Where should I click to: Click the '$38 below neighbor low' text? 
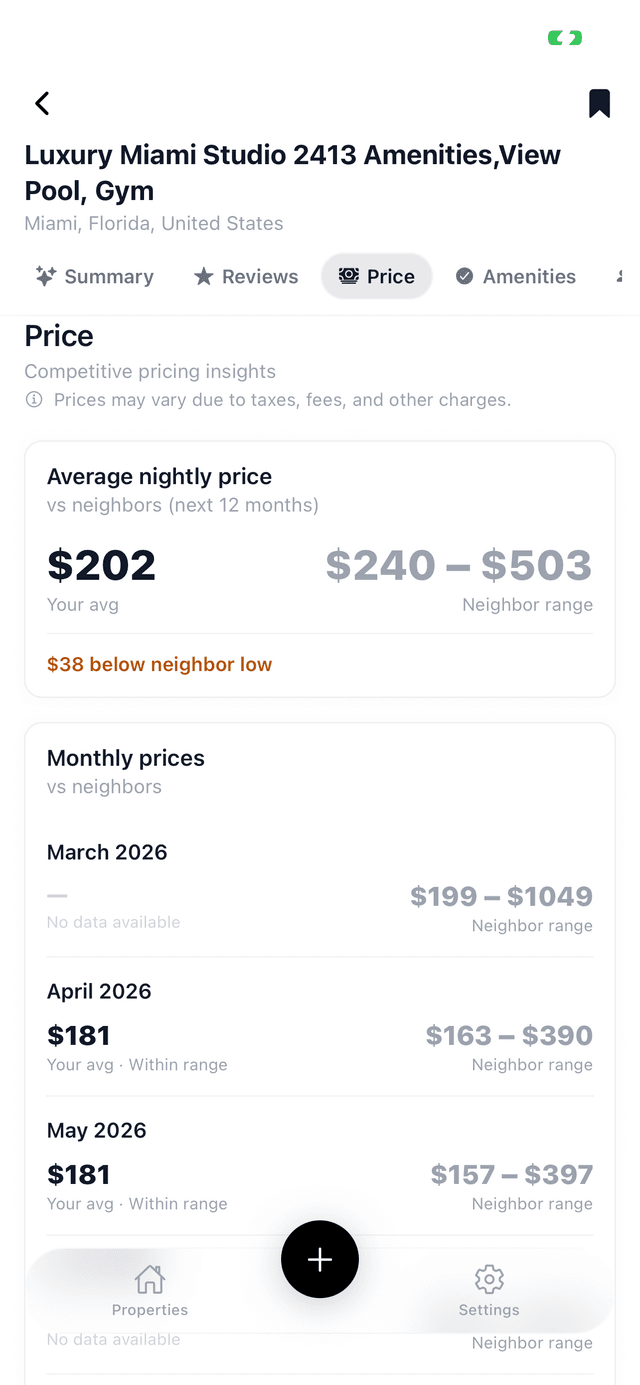pos(159,664)
